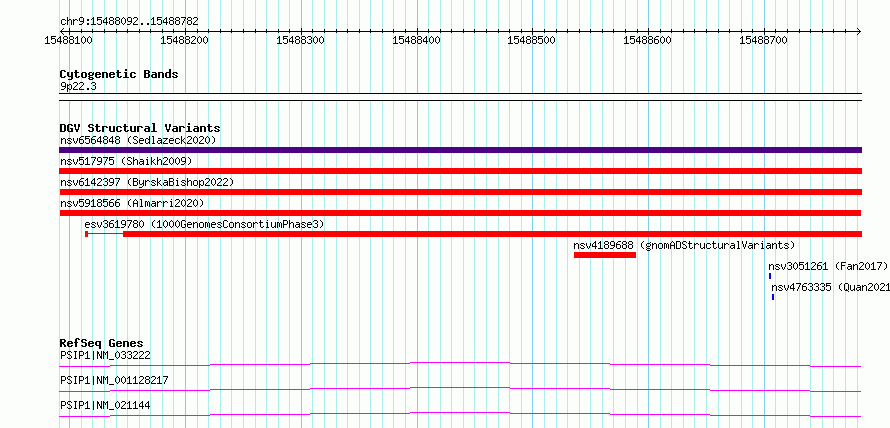Click ruler position 15488200
Viewport: 890px width, 428px height.
[185, 40]
